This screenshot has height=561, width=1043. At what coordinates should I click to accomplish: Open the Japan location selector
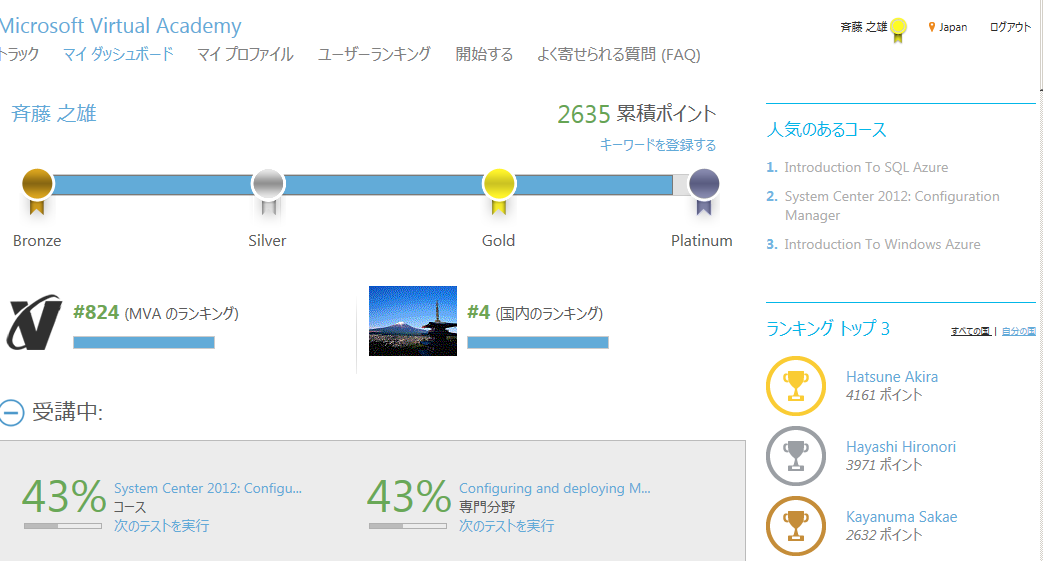[948, 27]
